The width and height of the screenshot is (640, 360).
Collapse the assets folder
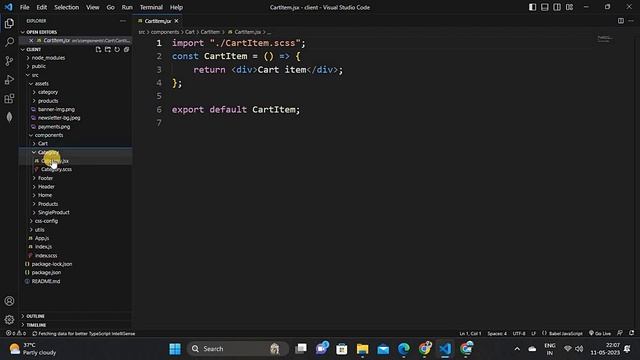(x=41, y=84)
